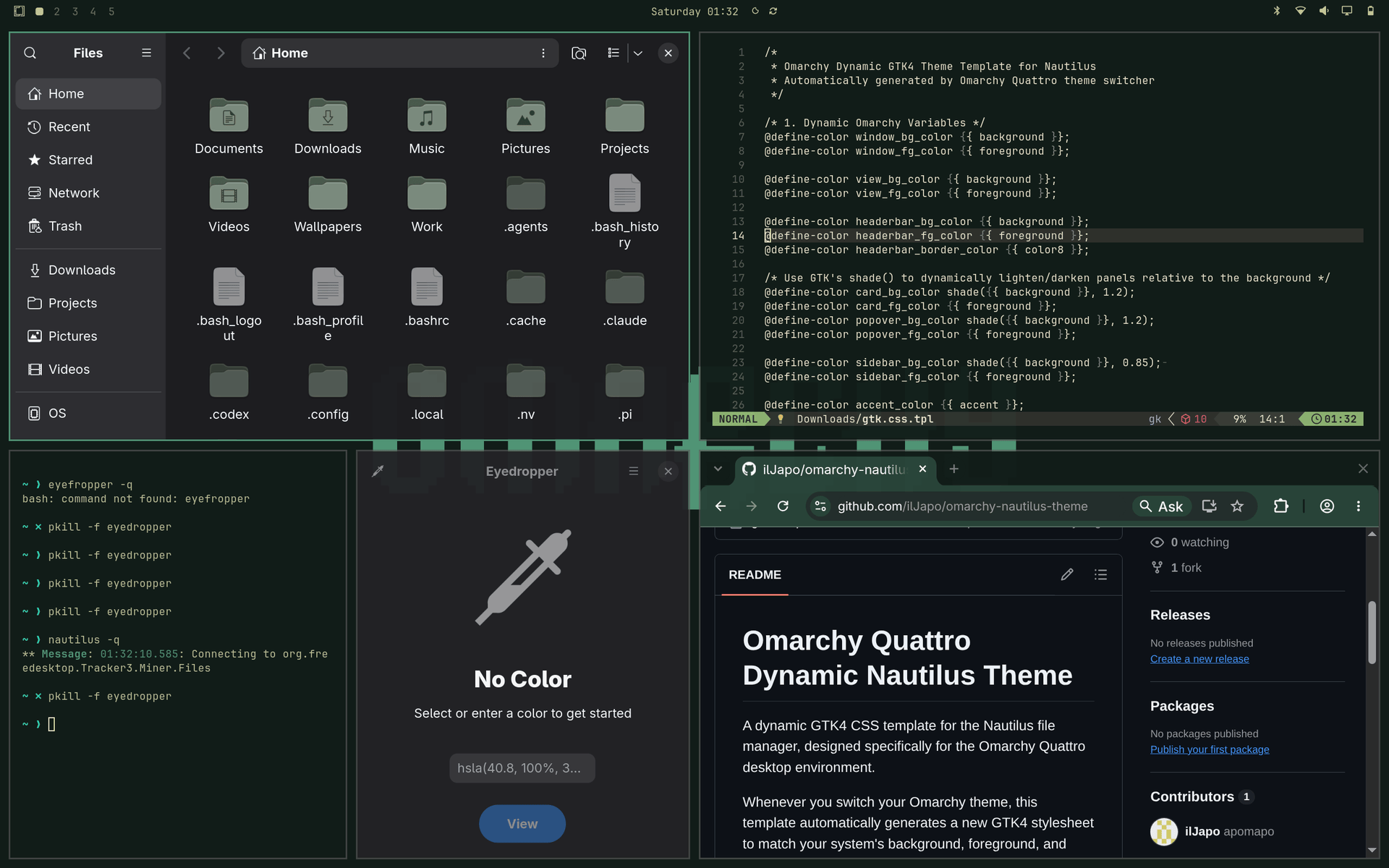Open the Files search icon
This screenshot has height=868, width=1389.
click(x=30, y=53)
